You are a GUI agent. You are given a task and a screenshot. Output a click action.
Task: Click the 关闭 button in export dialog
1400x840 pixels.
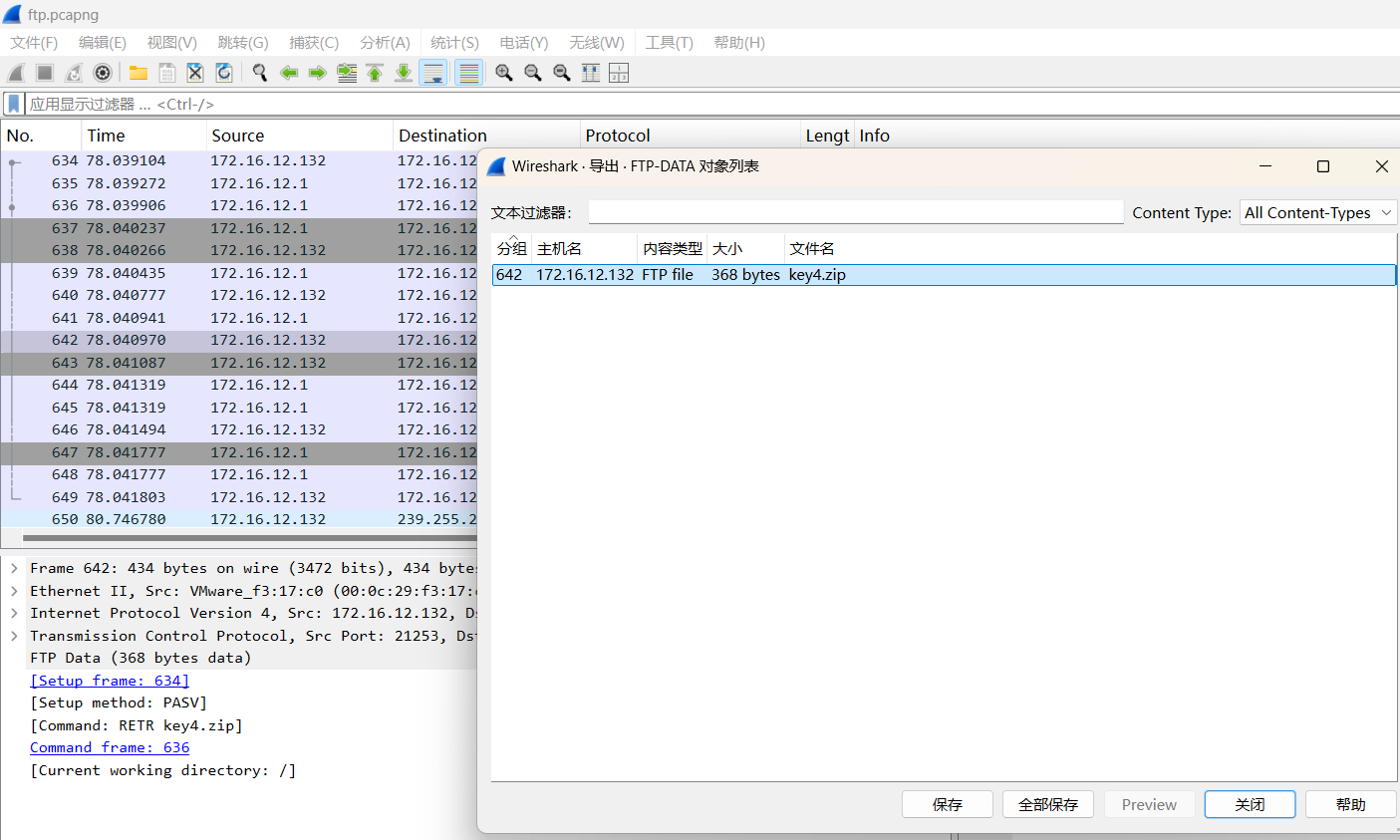tap(1250, 804)
